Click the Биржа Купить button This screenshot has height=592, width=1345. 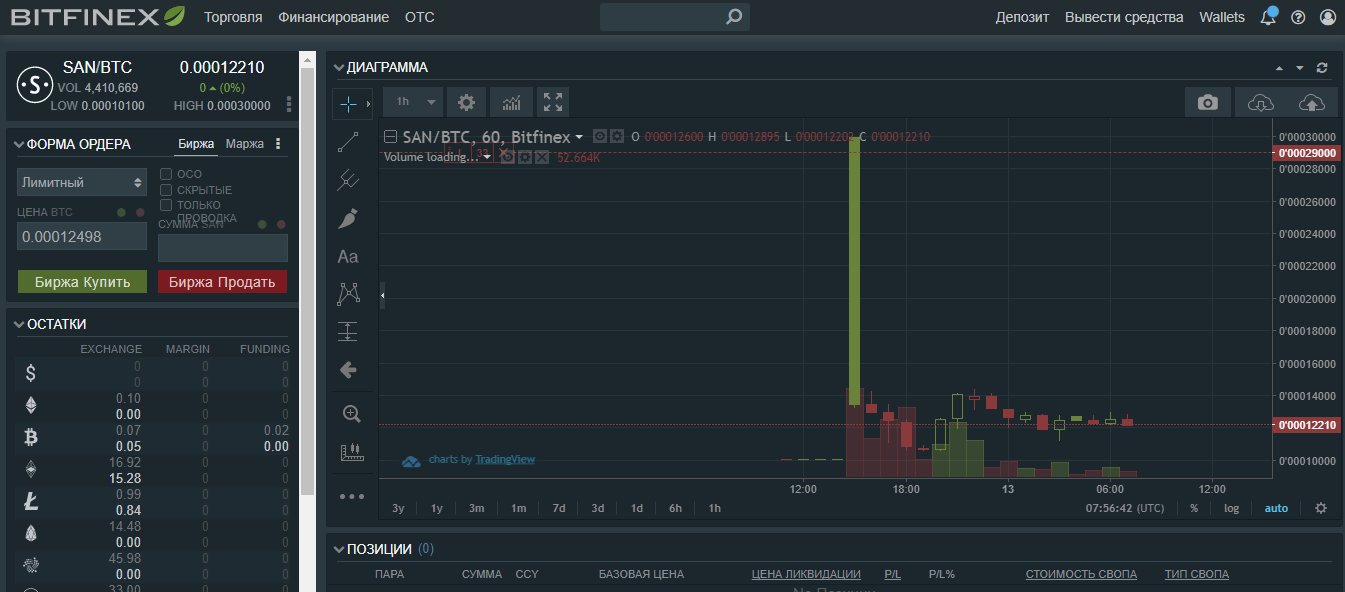(82, 282)
